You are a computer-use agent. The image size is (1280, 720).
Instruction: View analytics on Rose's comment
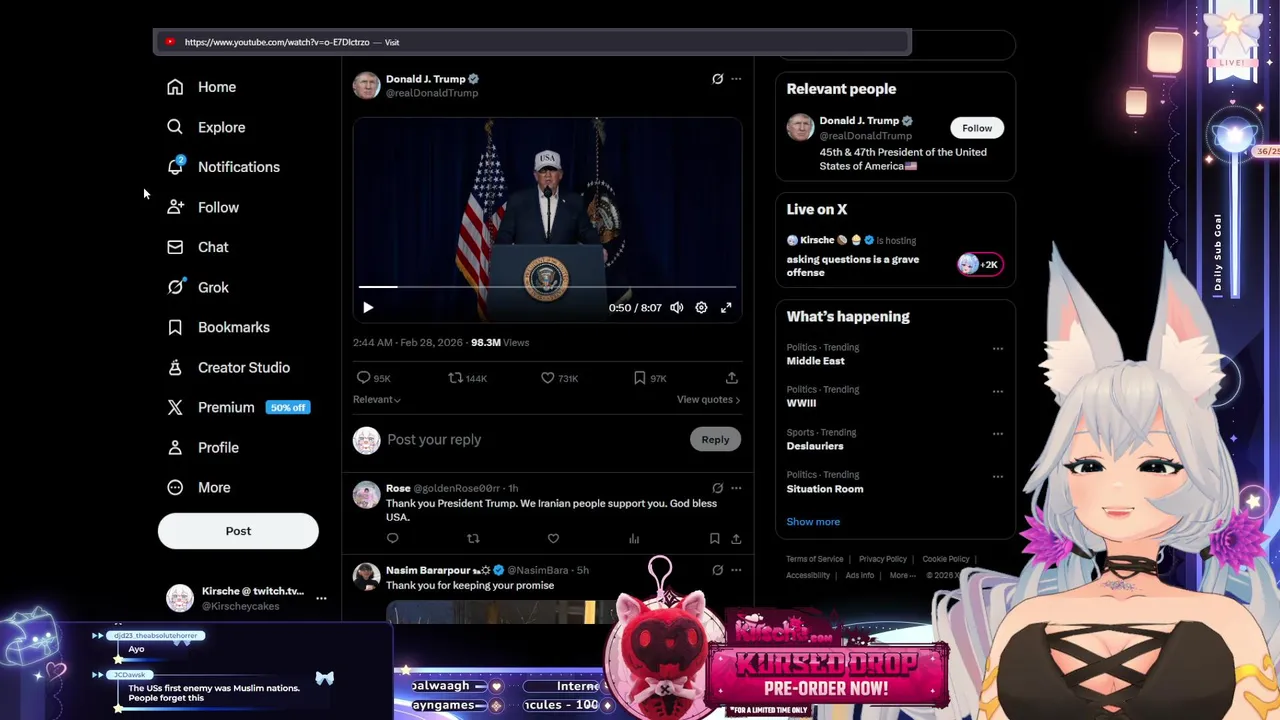point(634,539)
